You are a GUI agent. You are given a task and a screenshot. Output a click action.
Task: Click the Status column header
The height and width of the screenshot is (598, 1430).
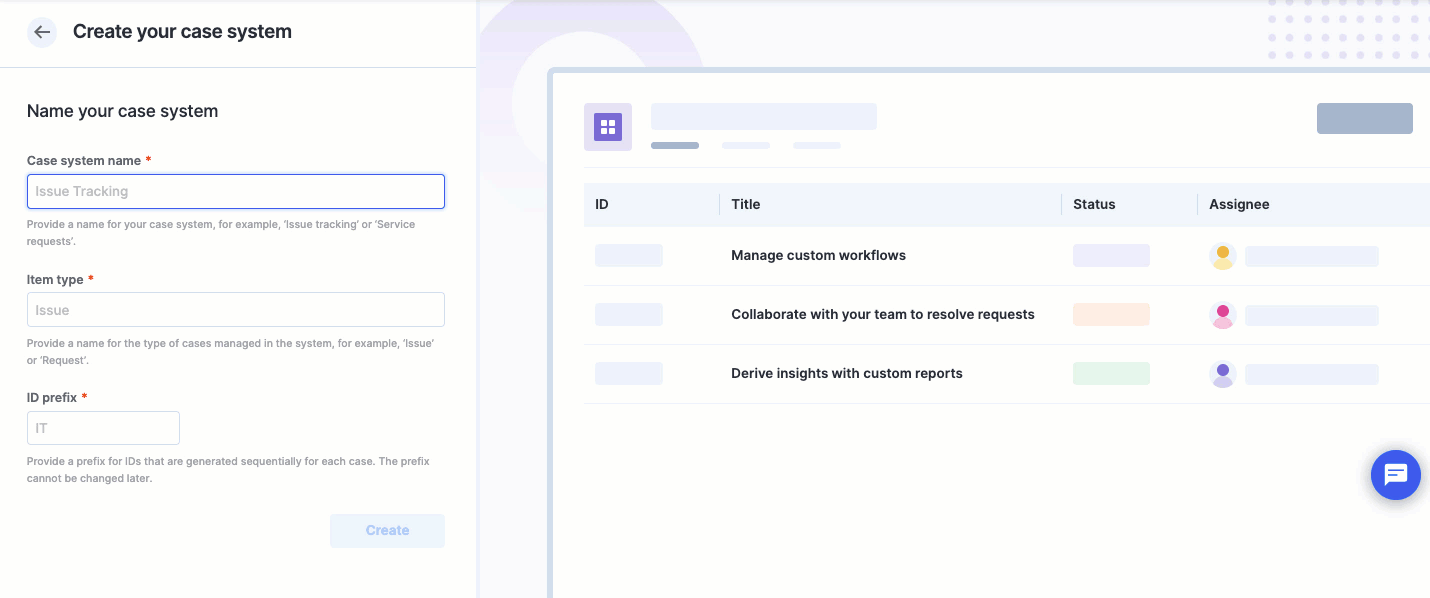[x=1094, y=204]
